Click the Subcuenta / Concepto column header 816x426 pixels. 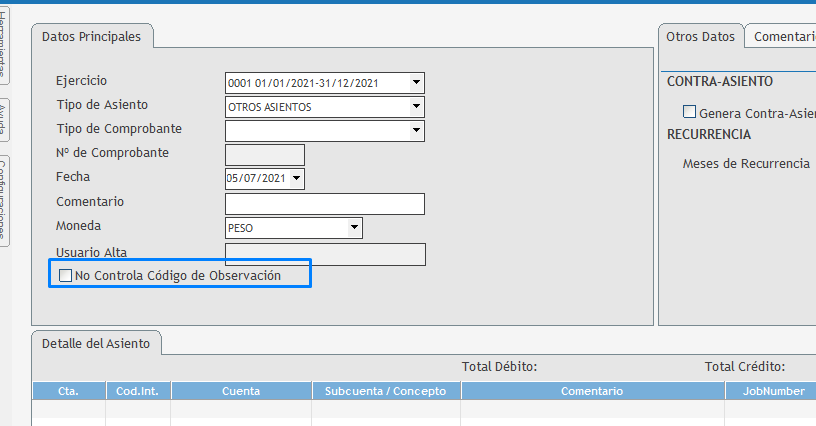coord(385,391)
